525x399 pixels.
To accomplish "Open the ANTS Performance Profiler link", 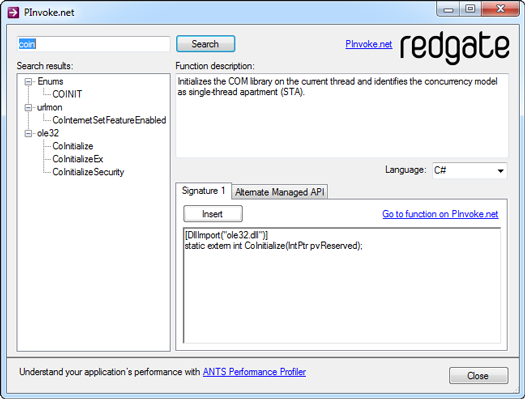I will (254, 372).
